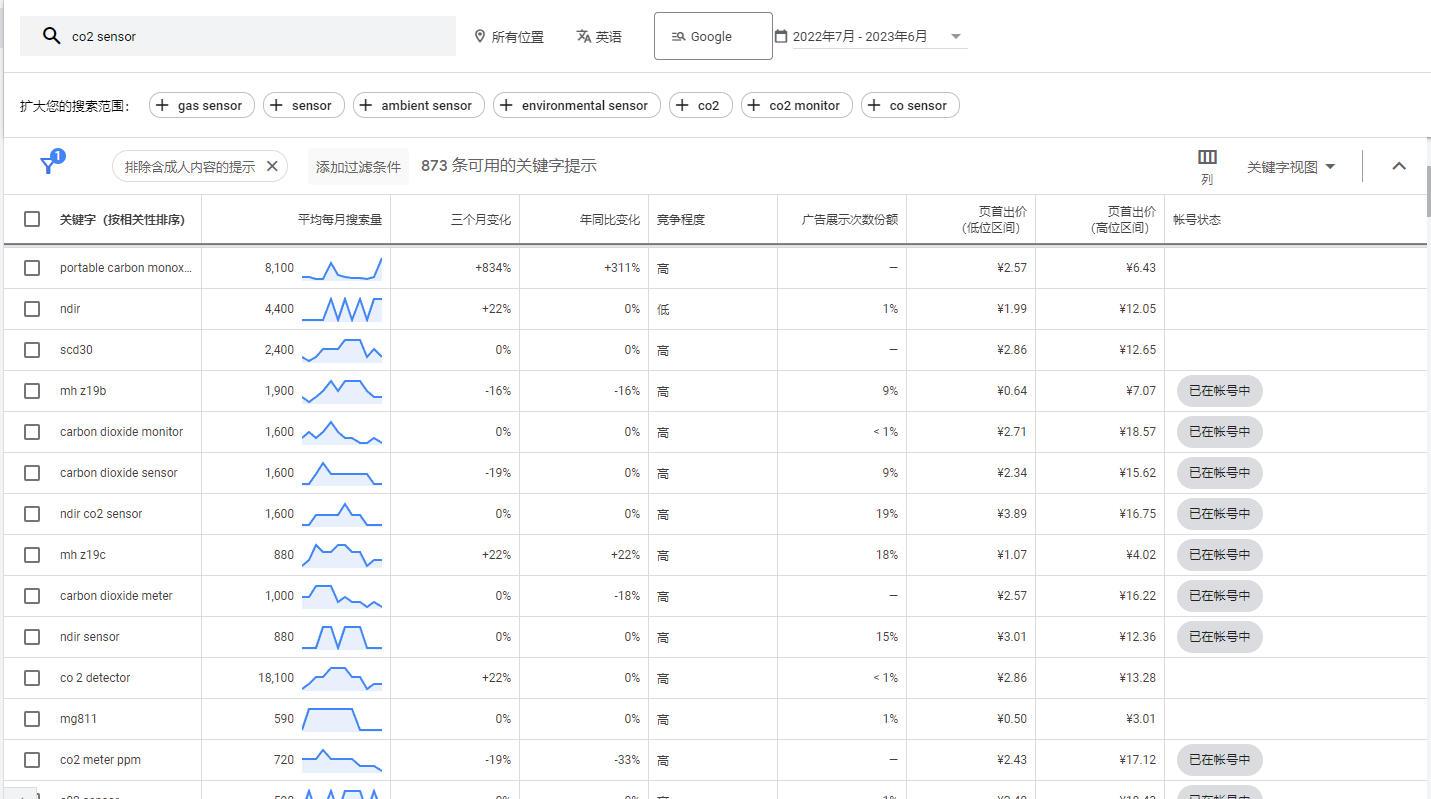The width and height of the screenshot is (1431, 799).
Task: Check the 'co2 meter ppm' row checkbox
Action: tap(32, 760)
